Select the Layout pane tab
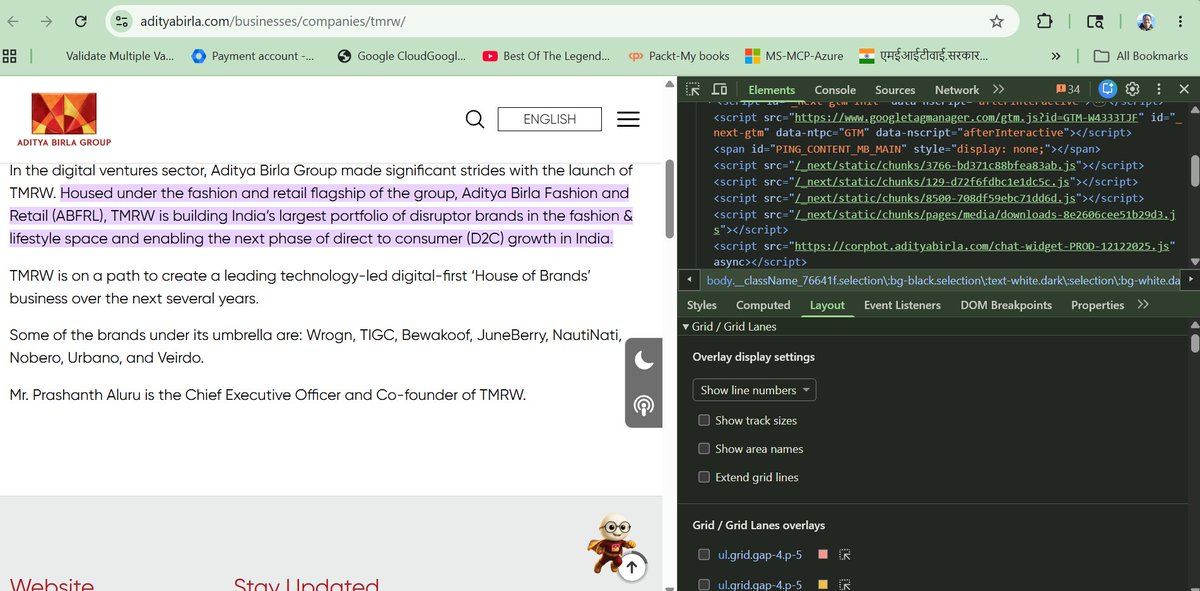Image resolution: width=1200 pixels, height=591 pixels. point(827,305)
